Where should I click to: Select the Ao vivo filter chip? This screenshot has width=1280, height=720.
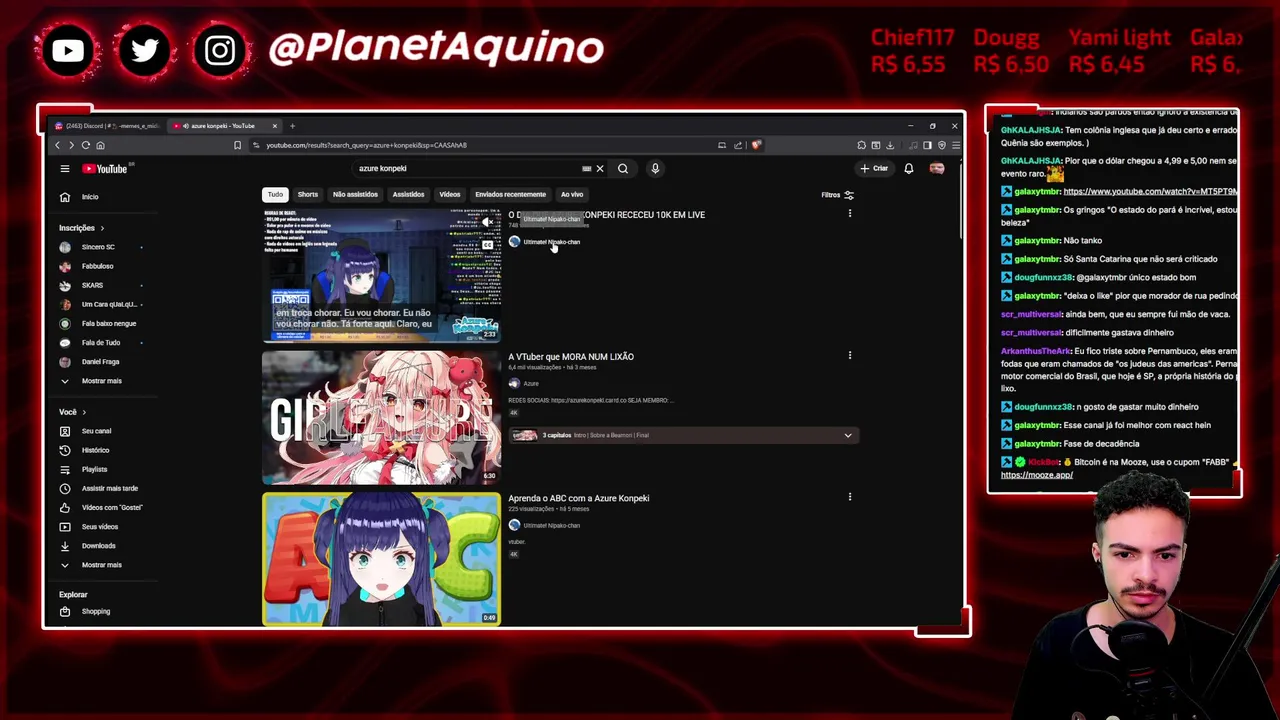(572, 195)
